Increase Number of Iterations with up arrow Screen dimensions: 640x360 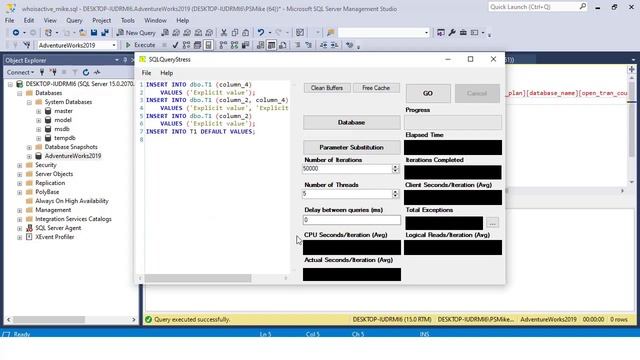coord(395,167)
